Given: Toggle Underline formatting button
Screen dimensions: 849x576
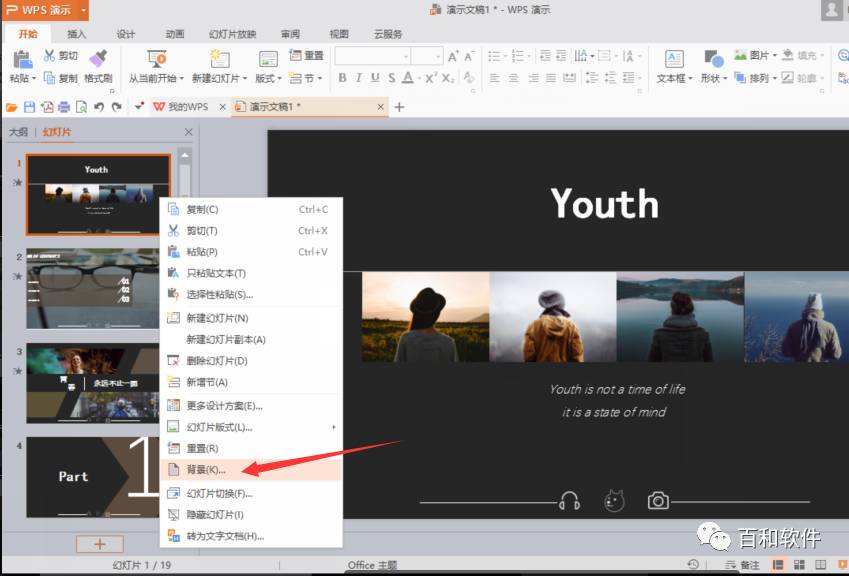Looking at the screenshot, I should pyautogui.click(x=375, y=78).
